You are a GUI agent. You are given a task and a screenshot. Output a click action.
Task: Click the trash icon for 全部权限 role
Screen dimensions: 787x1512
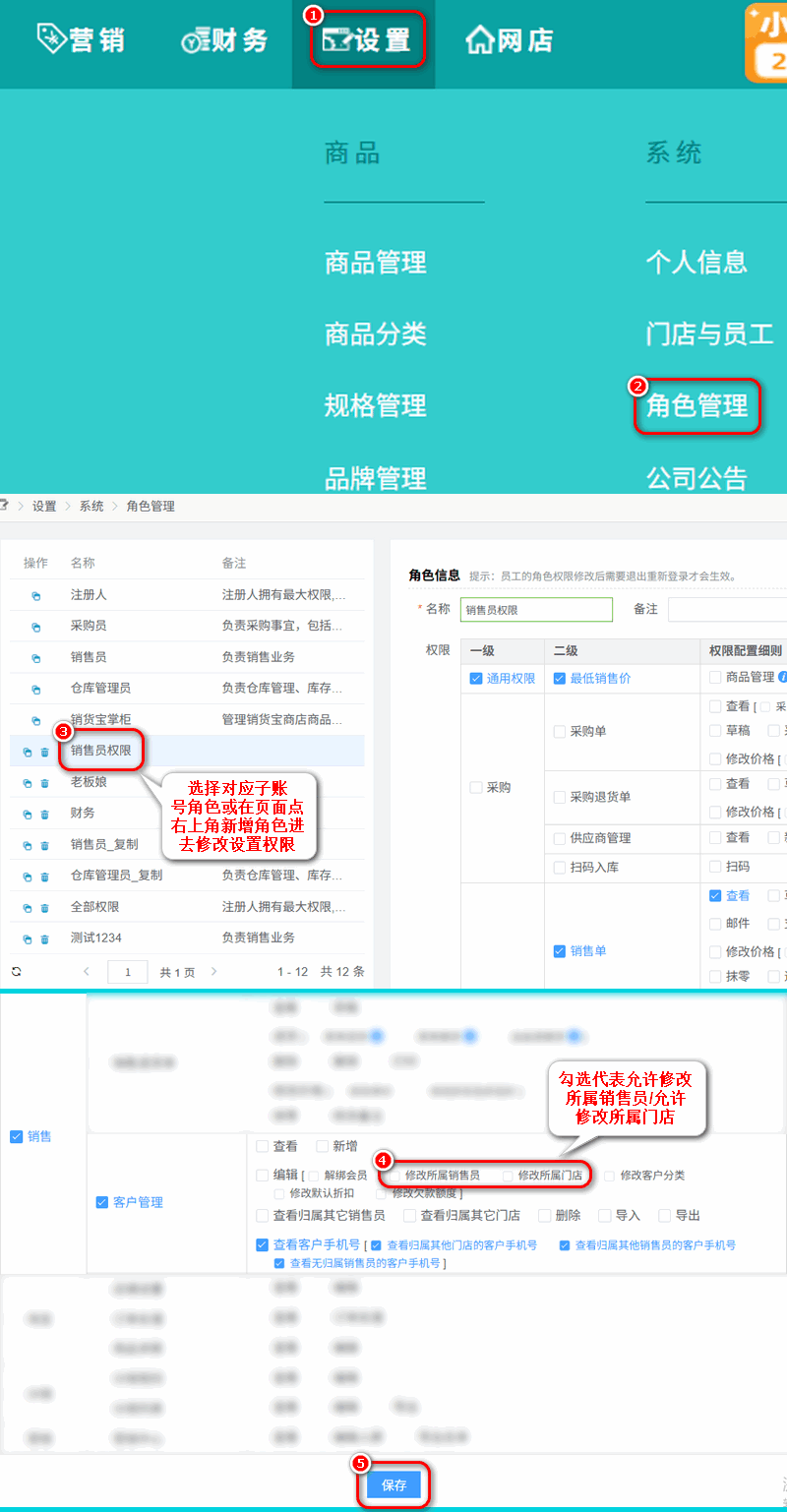[x=44, y=908]
